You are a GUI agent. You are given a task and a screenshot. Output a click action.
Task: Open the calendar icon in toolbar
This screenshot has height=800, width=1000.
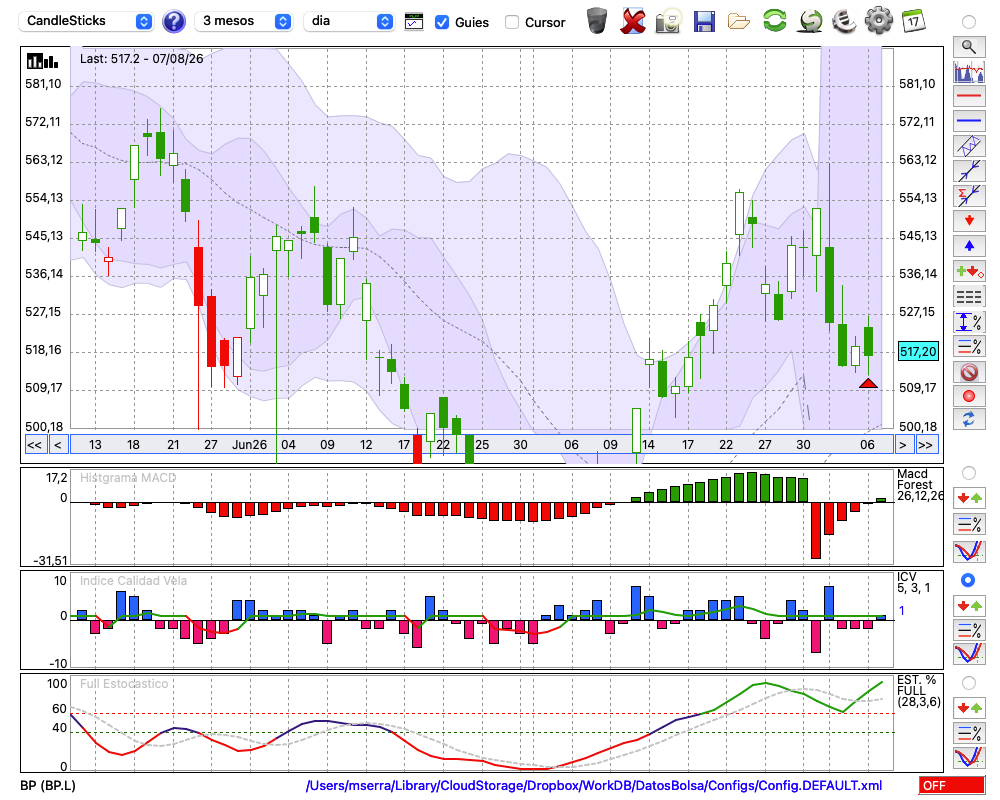click(x=913, y=21)
